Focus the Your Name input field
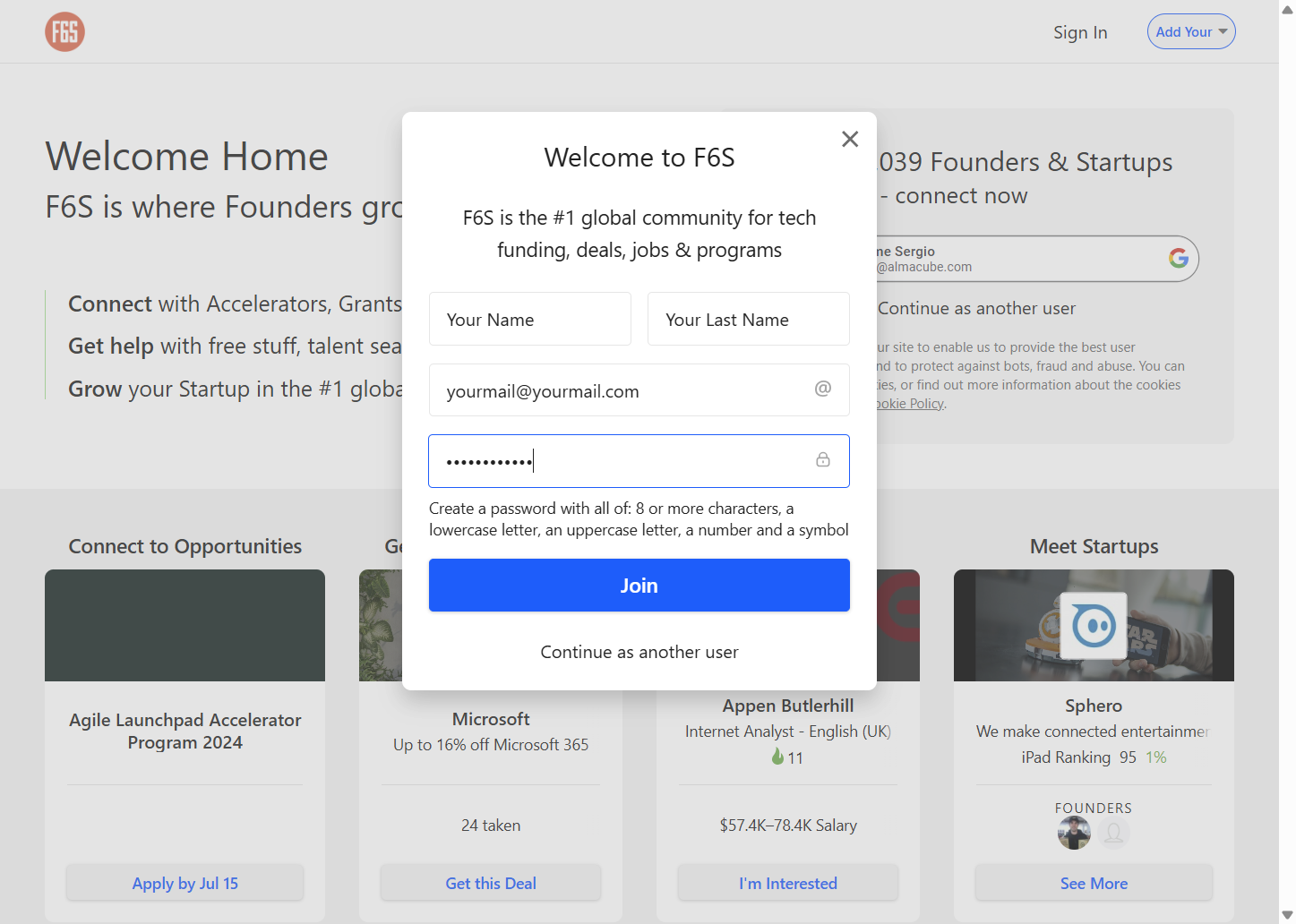The width and height of the screenshot is (1296, 924). tap(530, 319)
